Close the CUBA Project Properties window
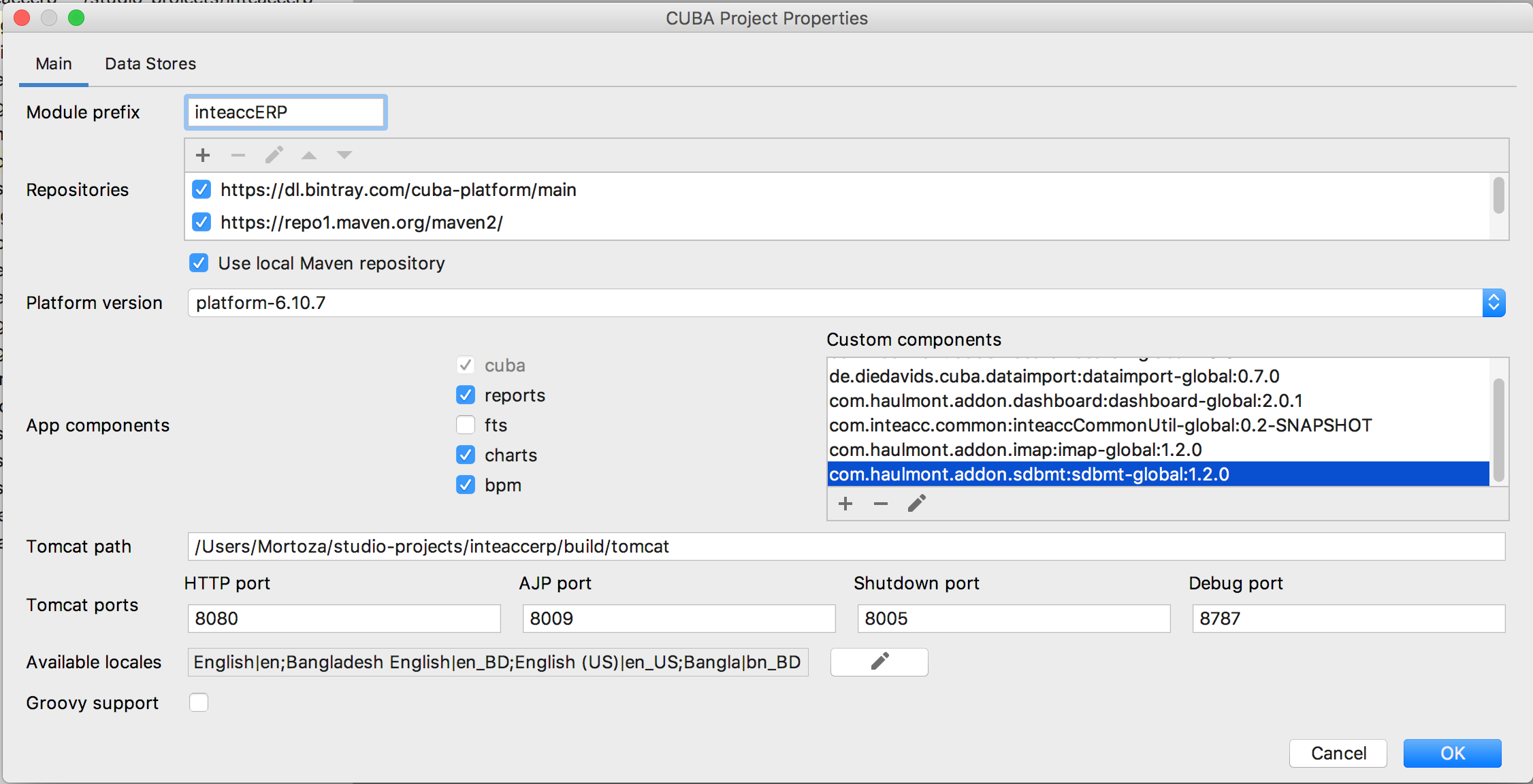This screenshot has width=1533, height=784. point(22,18)
